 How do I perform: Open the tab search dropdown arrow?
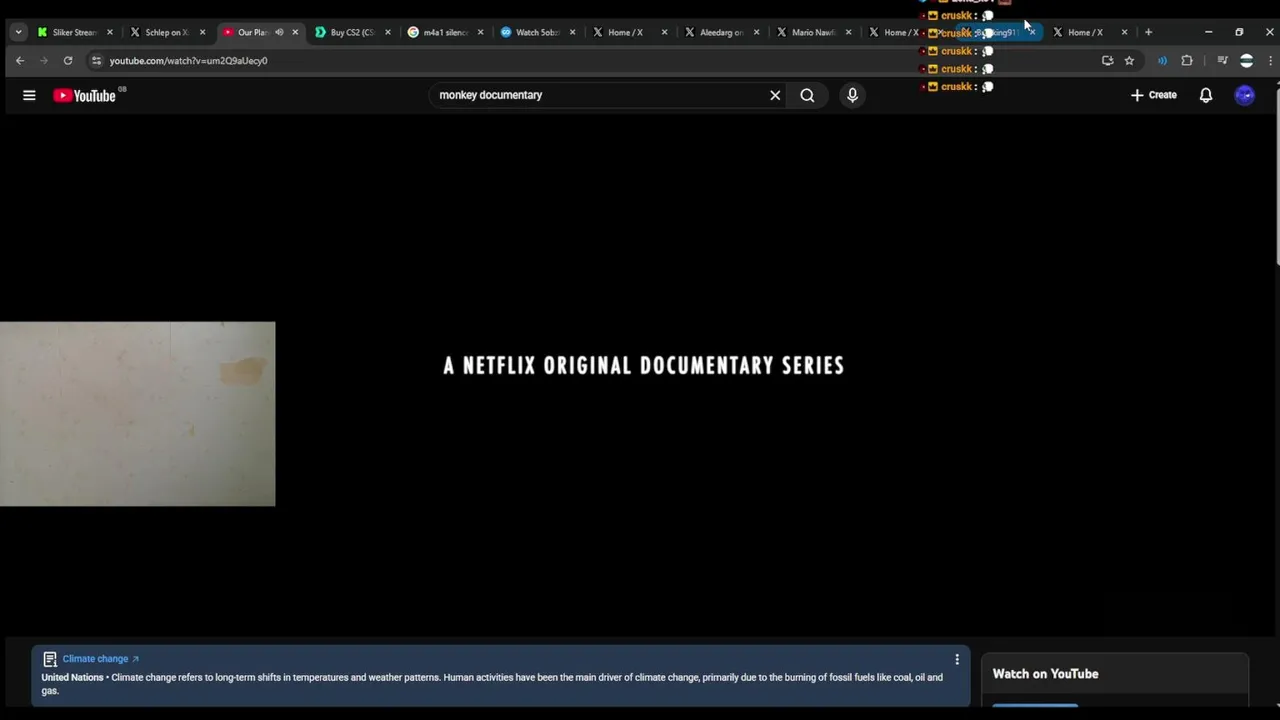(18, 32)
